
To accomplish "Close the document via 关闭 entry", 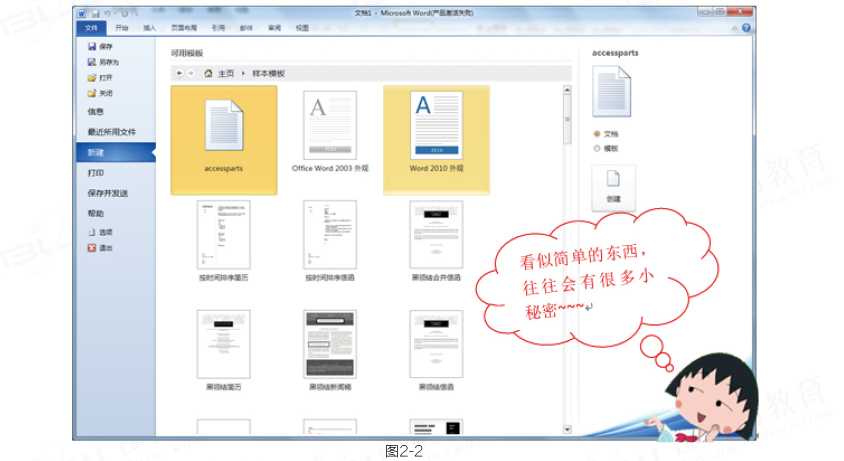I will (100, 93).
